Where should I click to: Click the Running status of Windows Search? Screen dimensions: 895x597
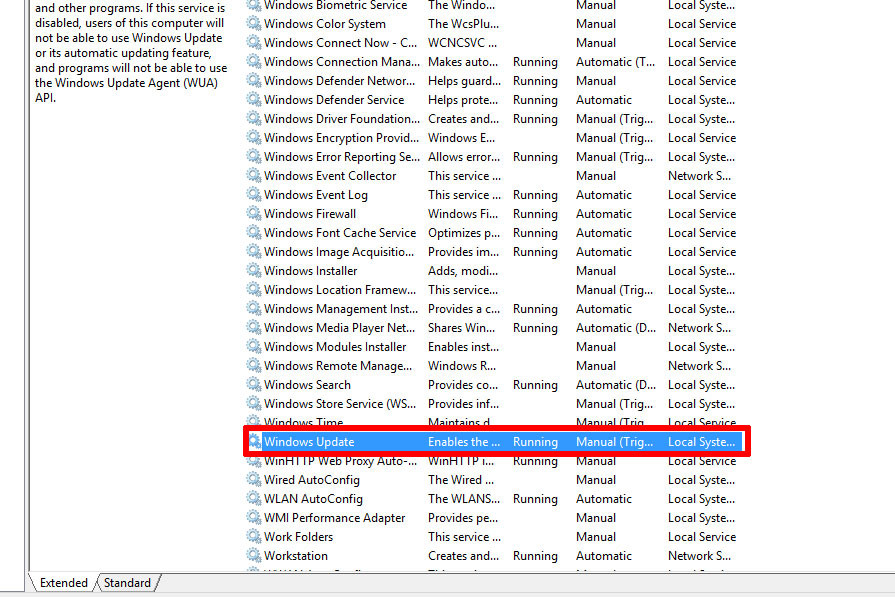(x=535, y=385)
